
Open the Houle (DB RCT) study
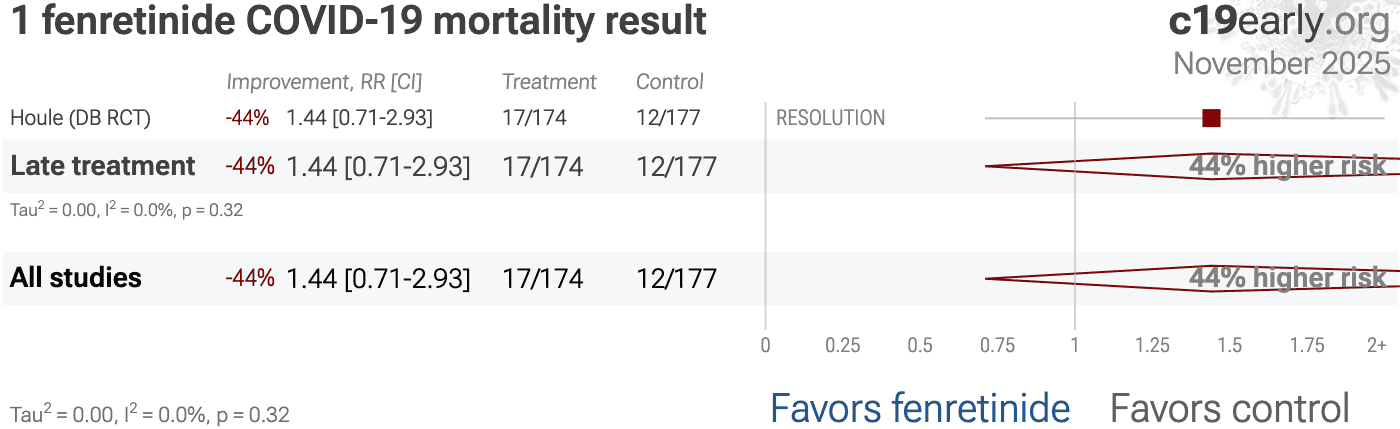80,118
